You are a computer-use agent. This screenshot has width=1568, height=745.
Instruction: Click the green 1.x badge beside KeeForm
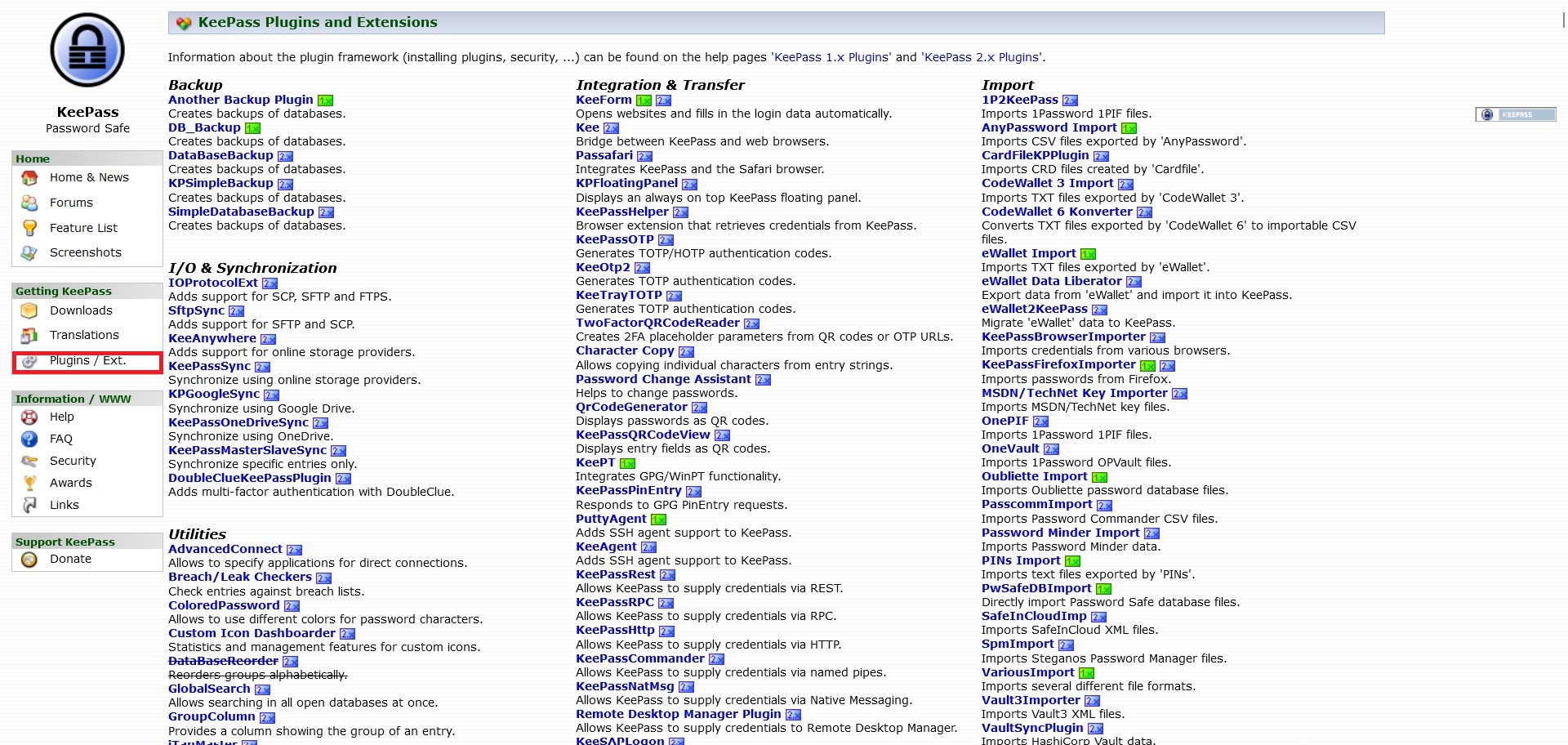(x=644, y=100)
